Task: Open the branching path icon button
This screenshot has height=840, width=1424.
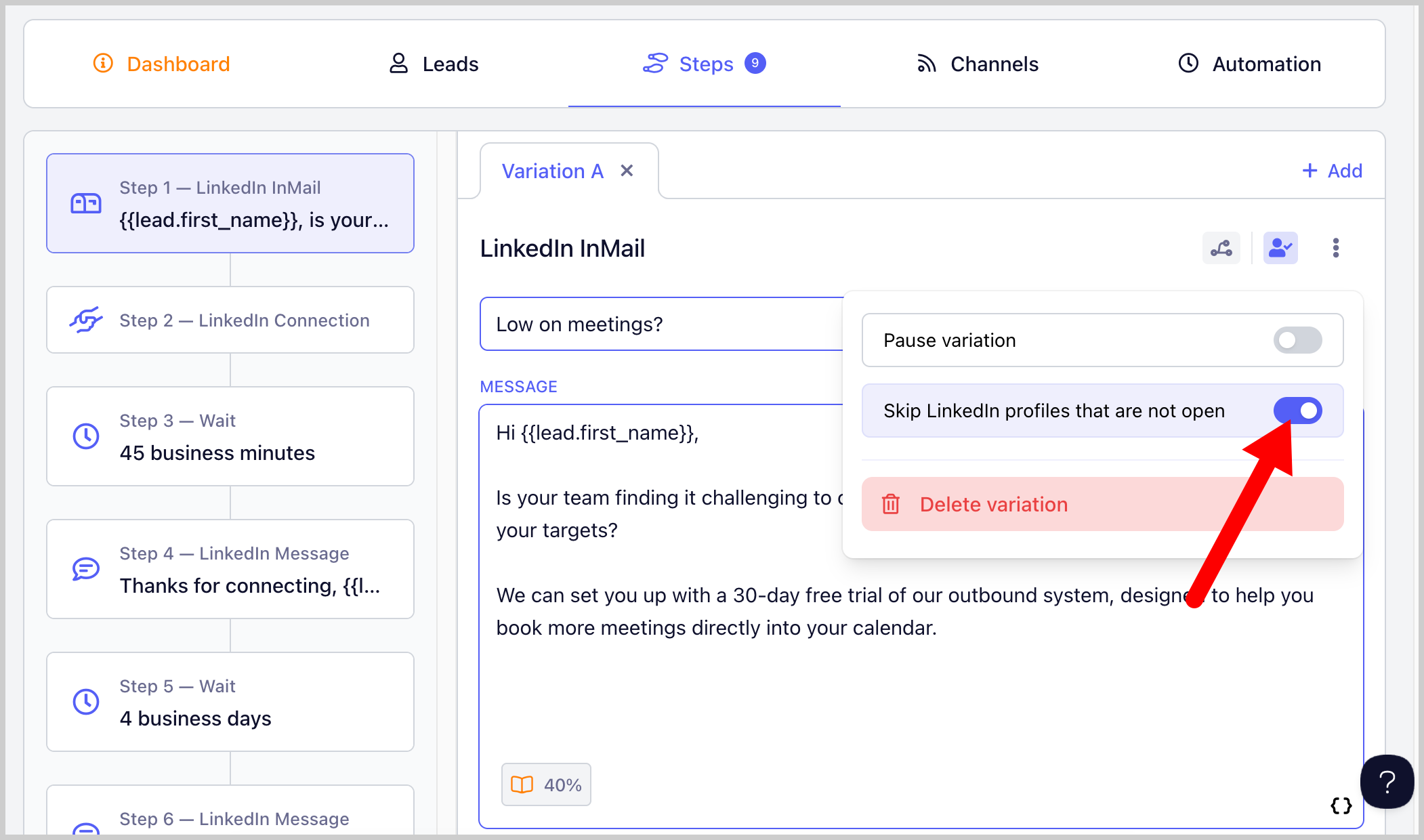Action: (1221, 248)
